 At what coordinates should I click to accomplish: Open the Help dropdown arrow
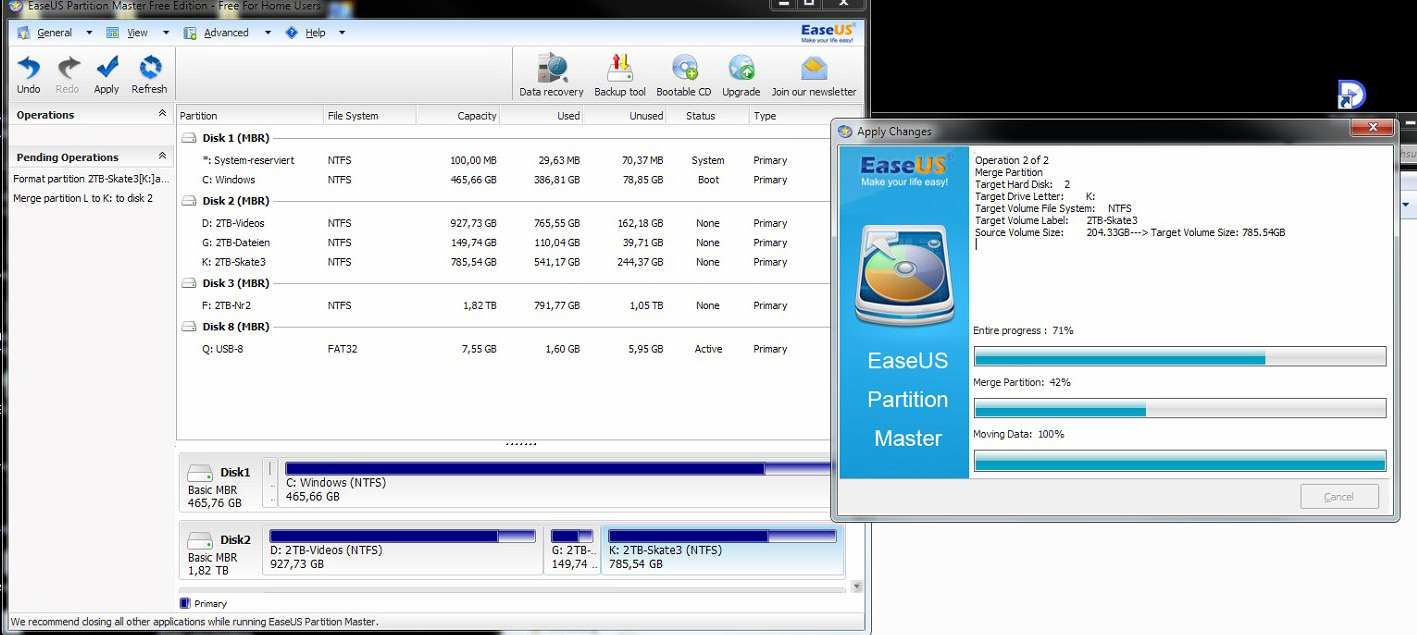pos(341,33)
